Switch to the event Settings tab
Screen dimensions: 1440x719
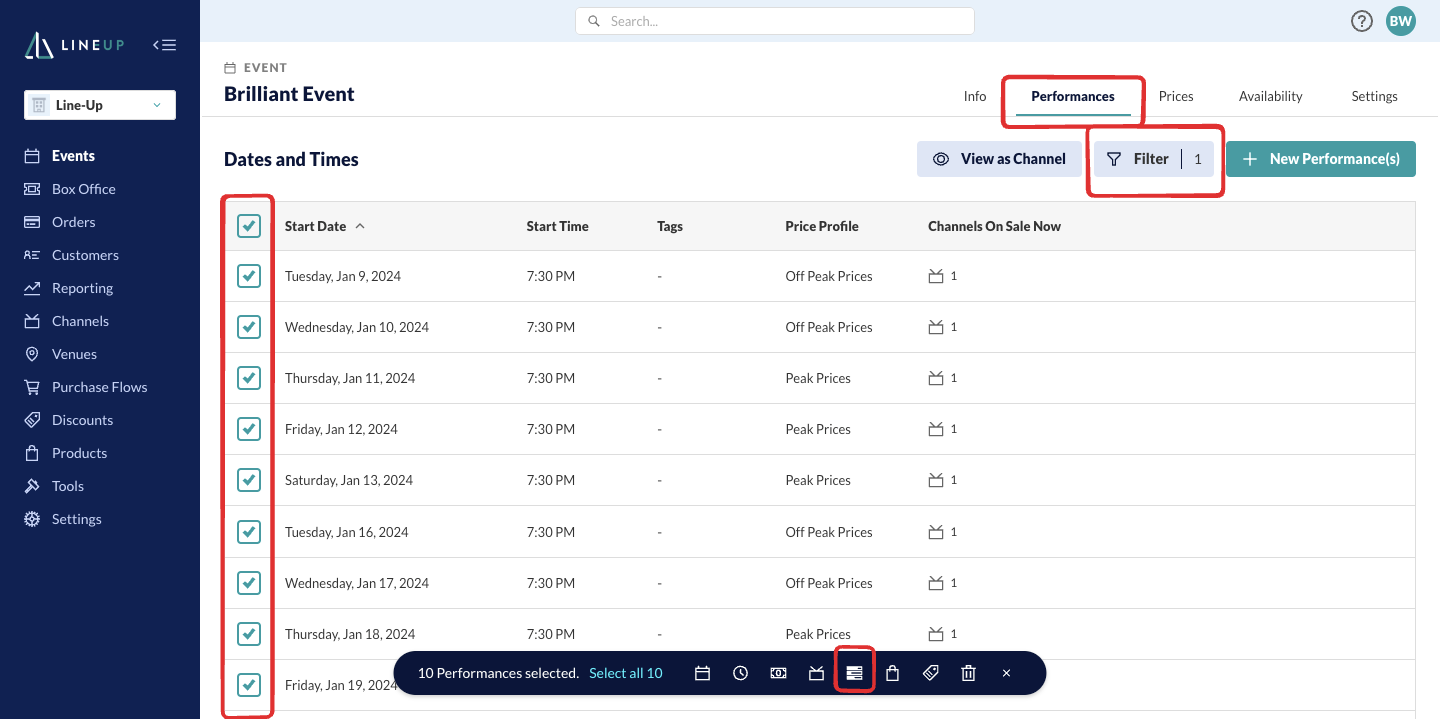tap(1374, 96)
